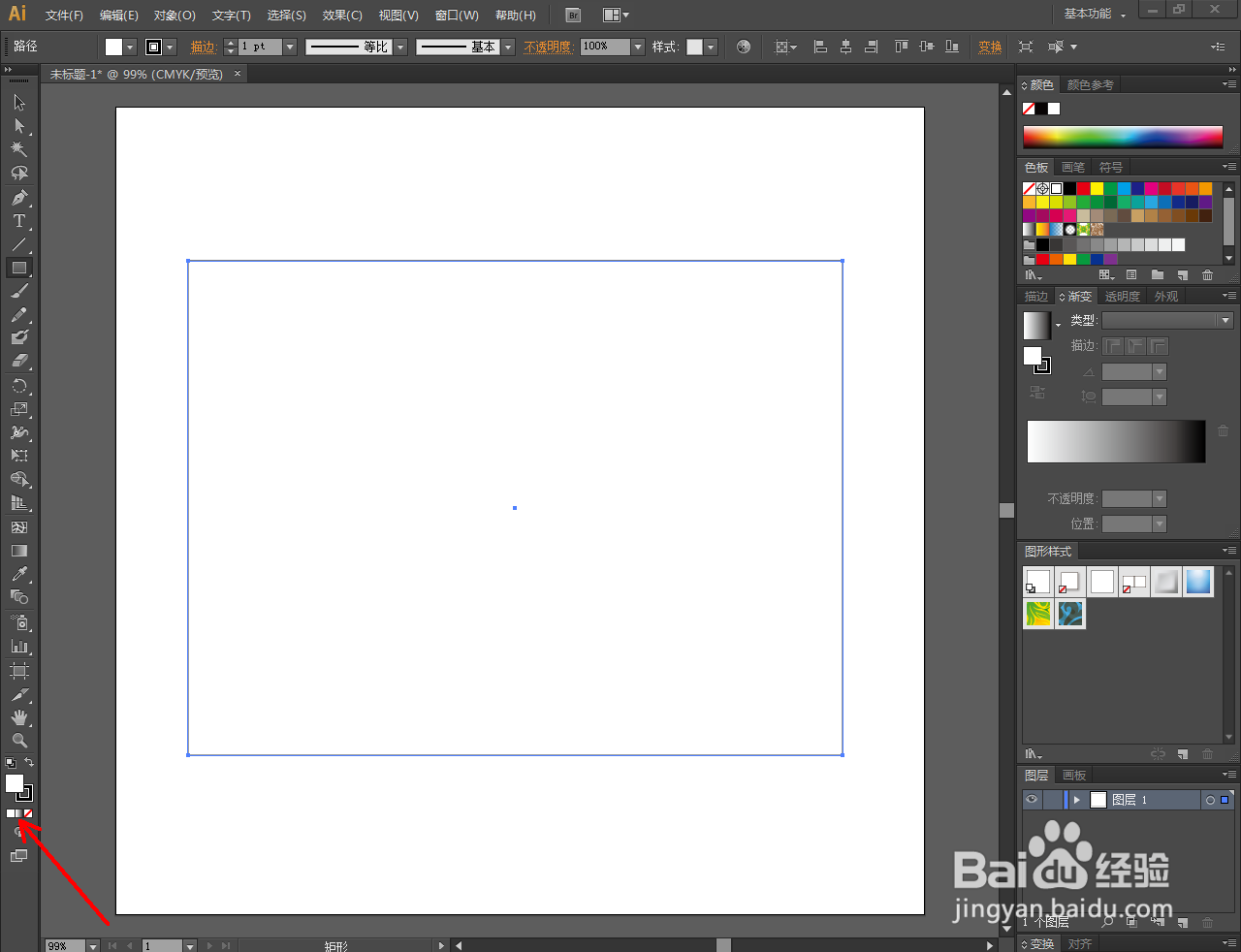Pick the red swatch in 色板 panel
The width and height of the screenshot is (1241, 952).
(x=1083, y=188)
